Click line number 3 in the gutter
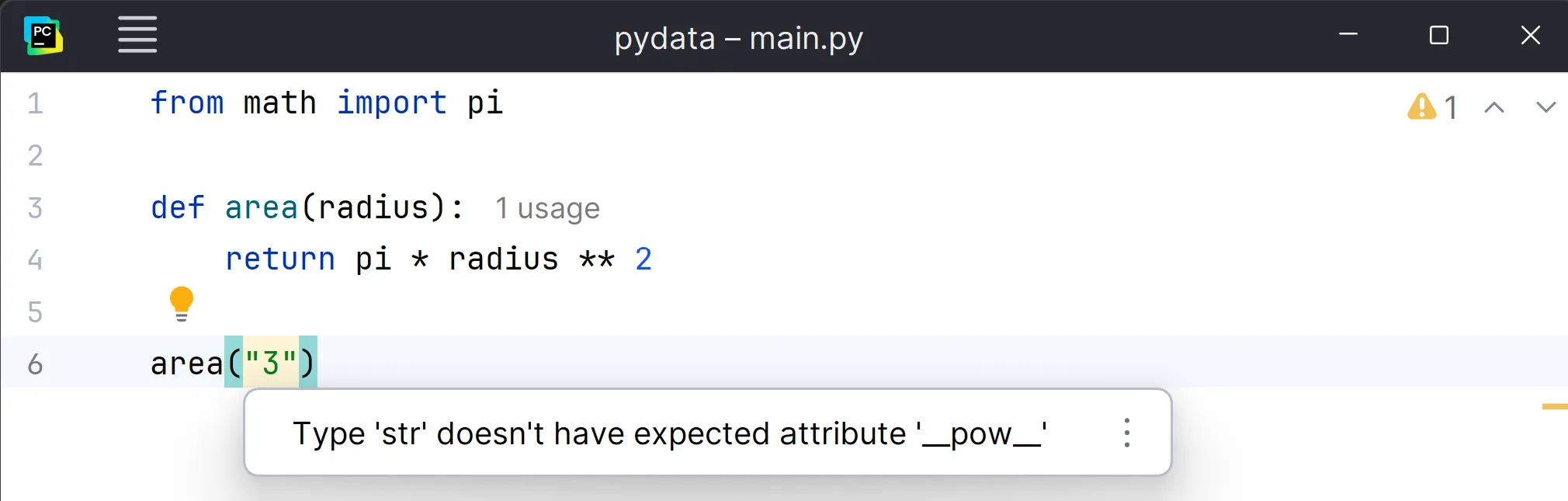Viewport: 1568px width, 501px height. (35, 207)
